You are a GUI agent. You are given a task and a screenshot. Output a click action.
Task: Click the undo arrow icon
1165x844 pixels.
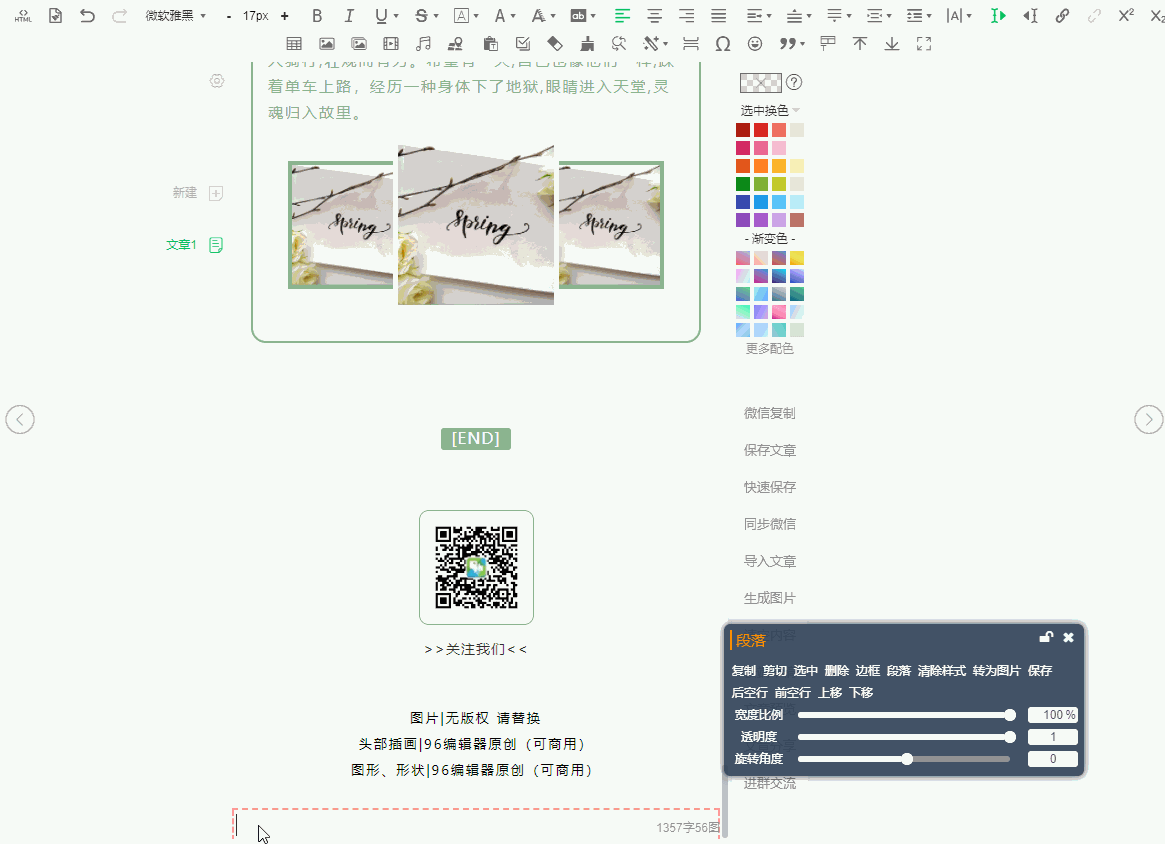click(x=87, y=16)
